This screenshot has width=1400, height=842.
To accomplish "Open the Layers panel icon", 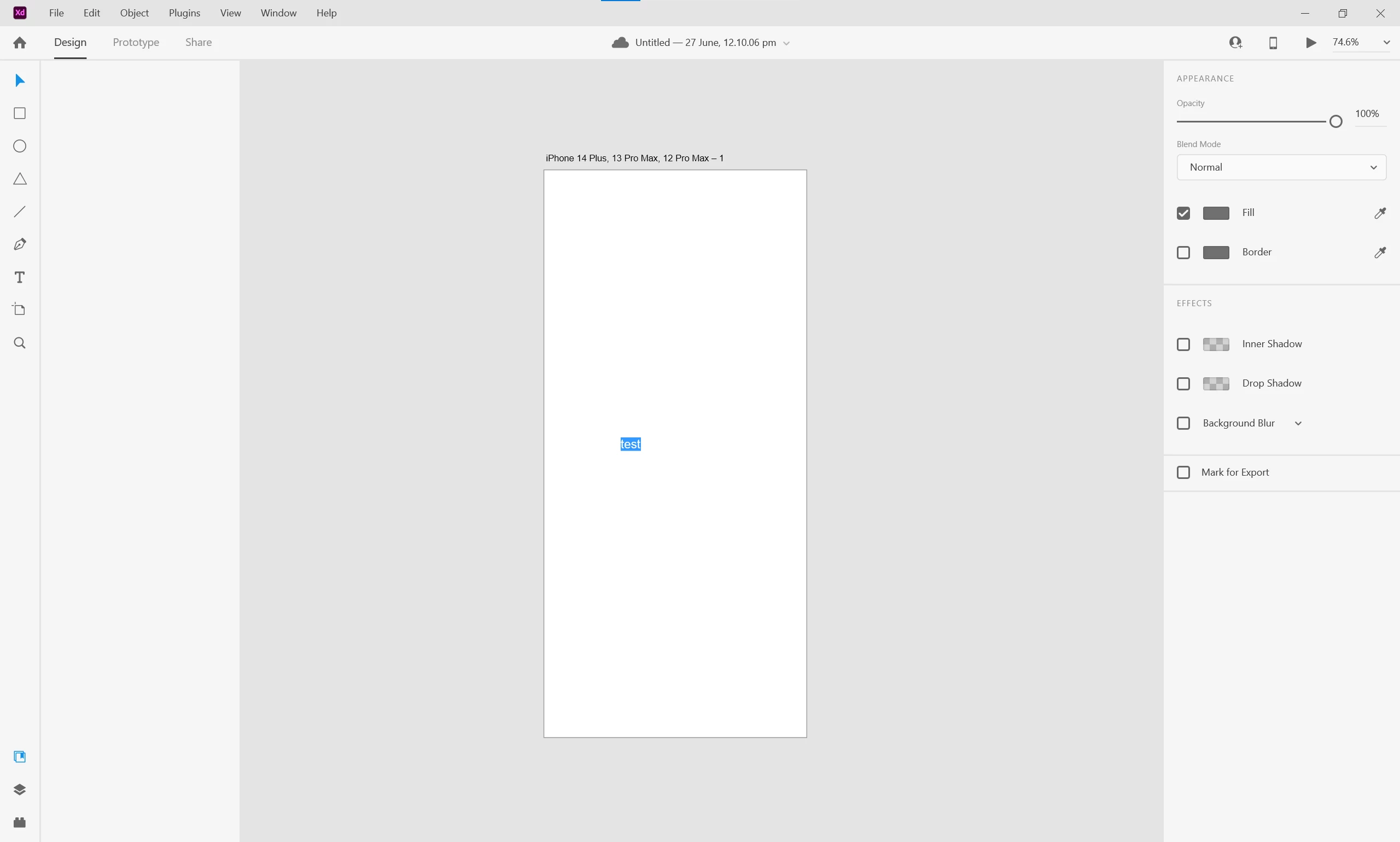I will click(20, 790).
